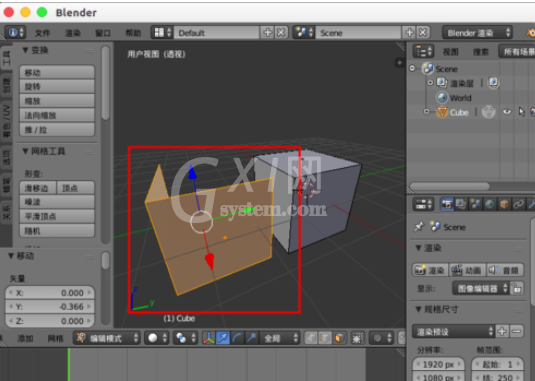Toggle the 3D manipulator axes icon
Screen dimensions: 535x381
tap(208, 338)
